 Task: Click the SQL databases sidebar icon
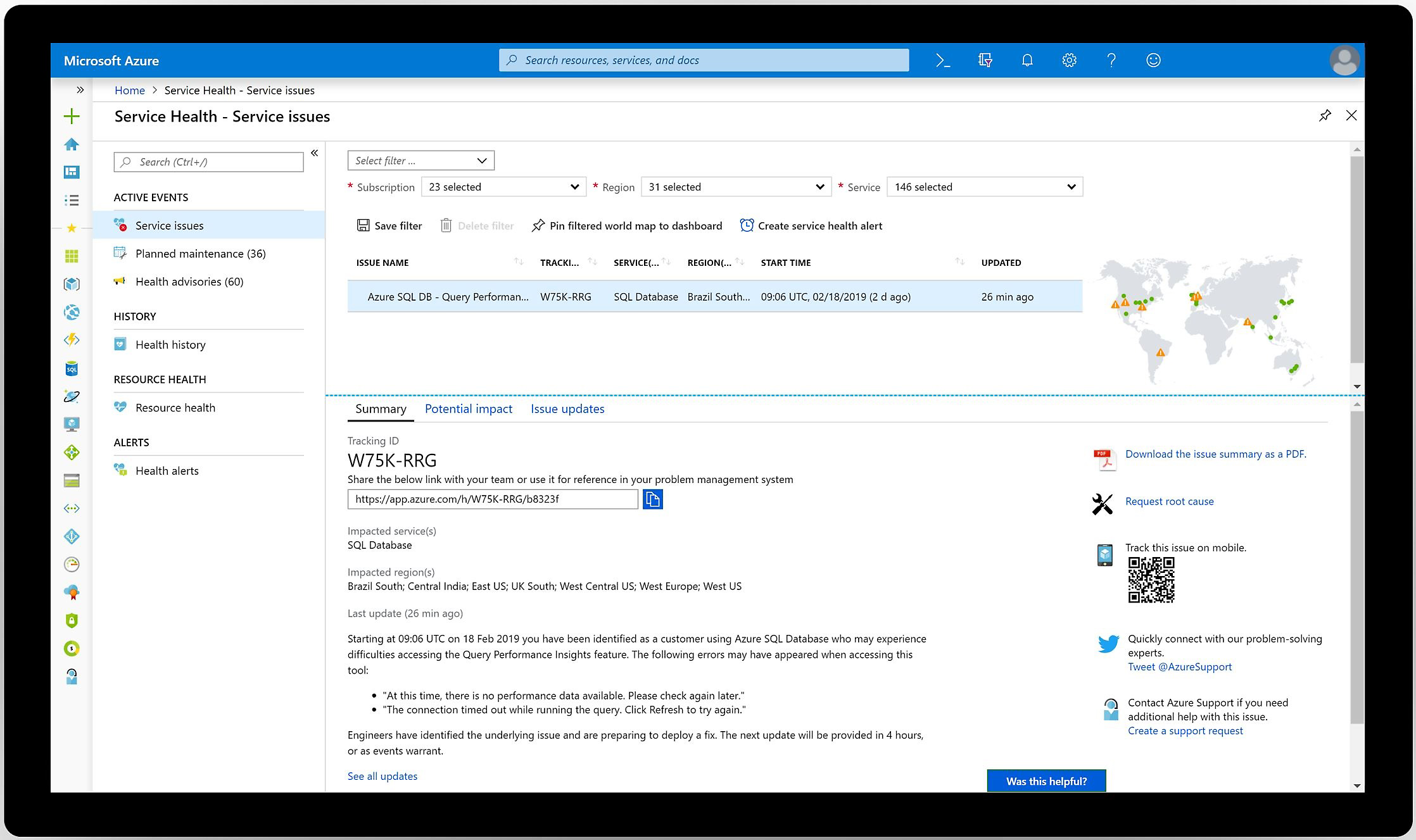pyautogui.click(x=72, y=368)
